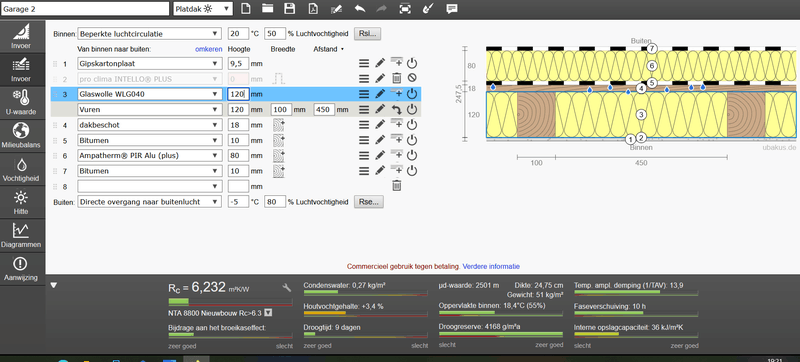This screenshot has height=362, width=800.
Task: Click the Vuren Afstand field showing 450
Action: (324, 109)
